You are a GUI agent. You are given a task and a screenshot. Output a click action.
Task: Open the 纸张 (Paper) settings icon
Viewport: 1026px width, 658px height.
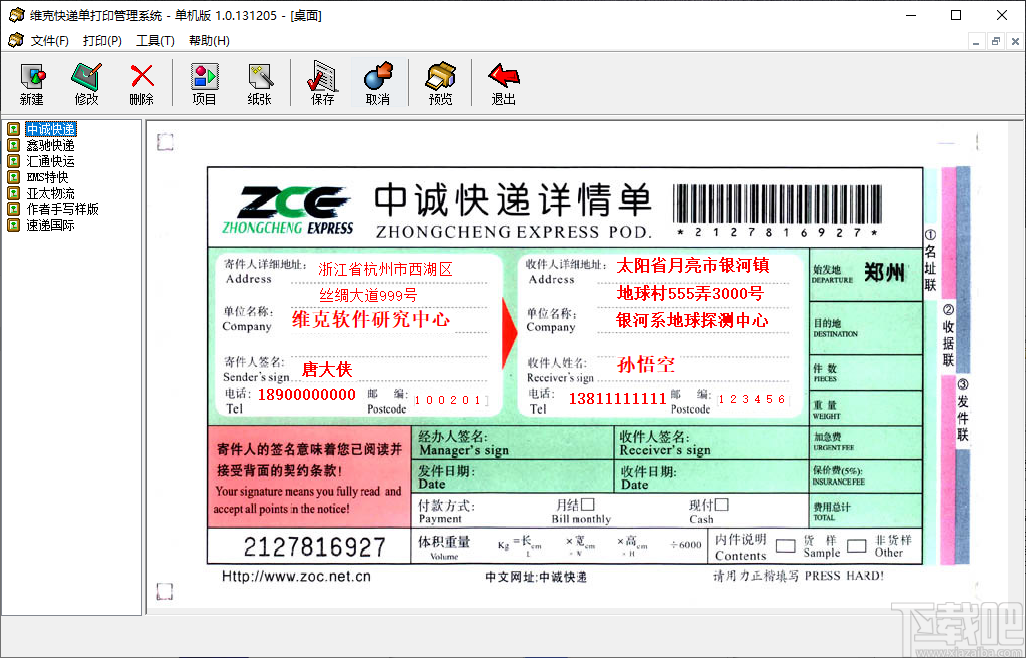pos(260,82)
